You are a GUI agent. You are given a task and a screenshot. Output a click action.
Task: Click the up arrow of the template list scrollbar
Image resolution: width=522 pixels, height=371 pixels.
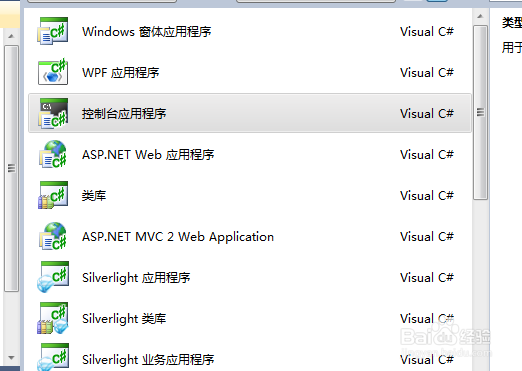click(x=480, y=16)
